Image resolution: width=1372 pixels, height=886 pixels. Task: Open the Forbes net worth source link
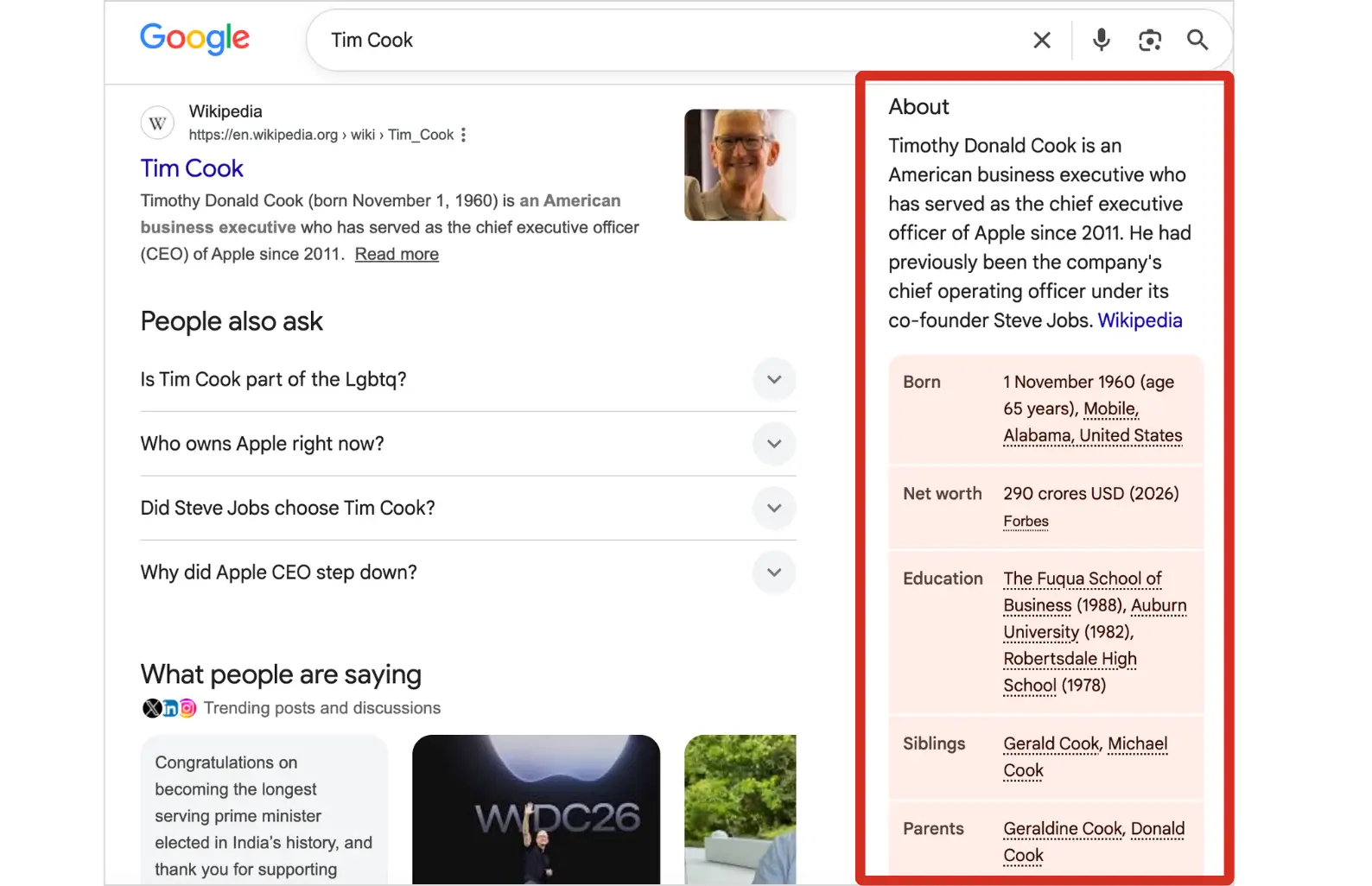pos(1026,522)
